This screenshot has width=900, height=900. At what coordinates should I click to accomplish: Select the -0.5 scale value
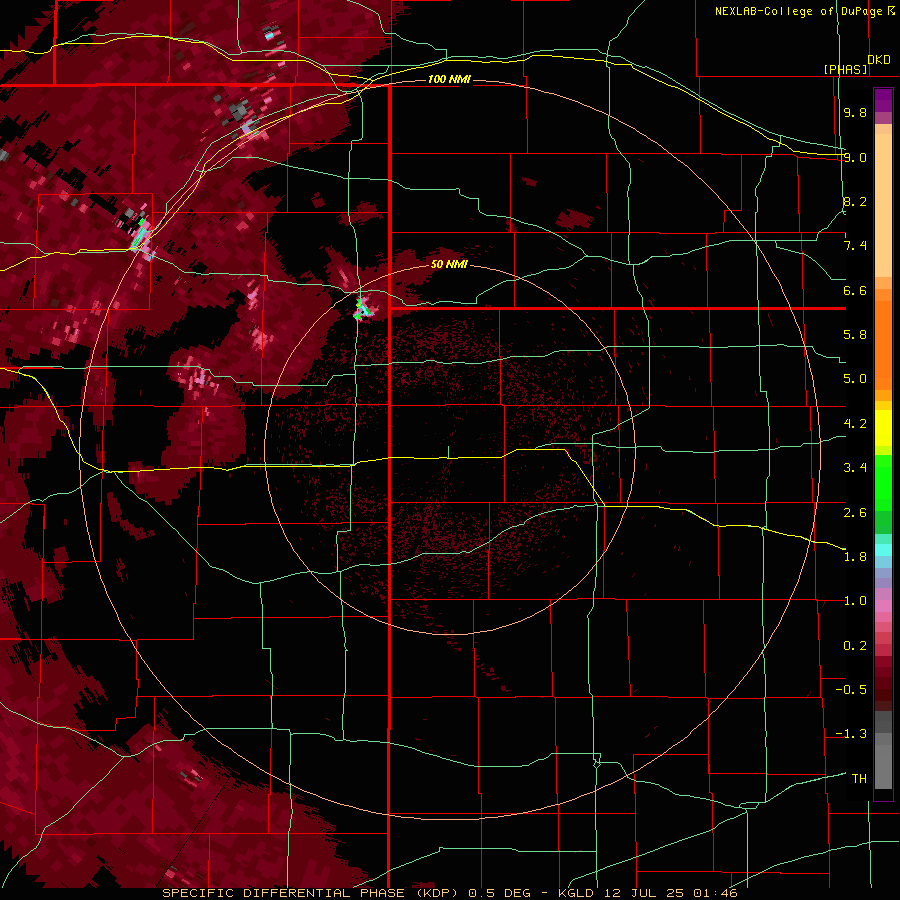click(851, 690)
